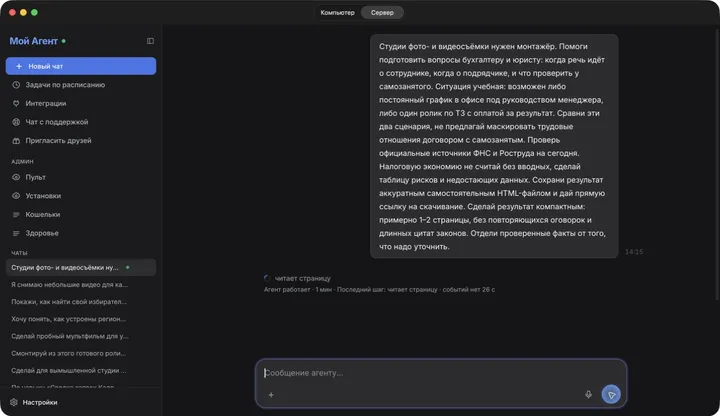Open chat 'Покажи, как найти свой избирател...'
This screenshot has width=720, height=416.
81,302
